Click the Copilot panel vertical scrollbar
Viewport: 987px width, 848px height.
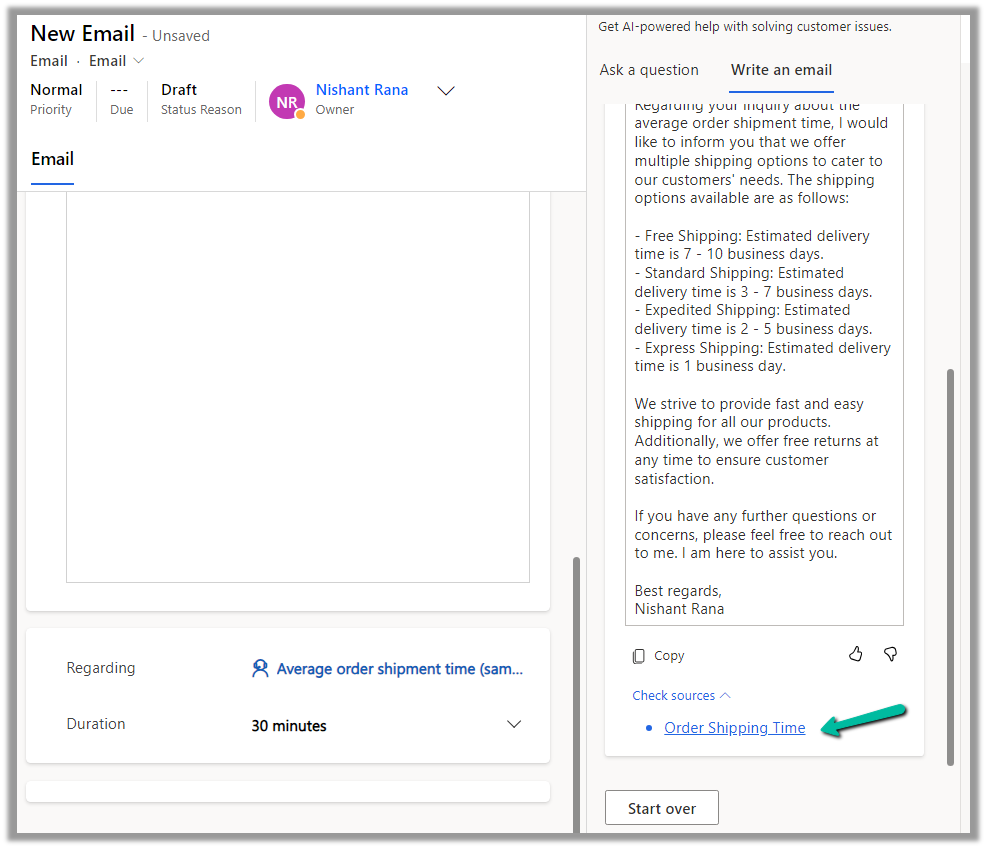point(950,560)
